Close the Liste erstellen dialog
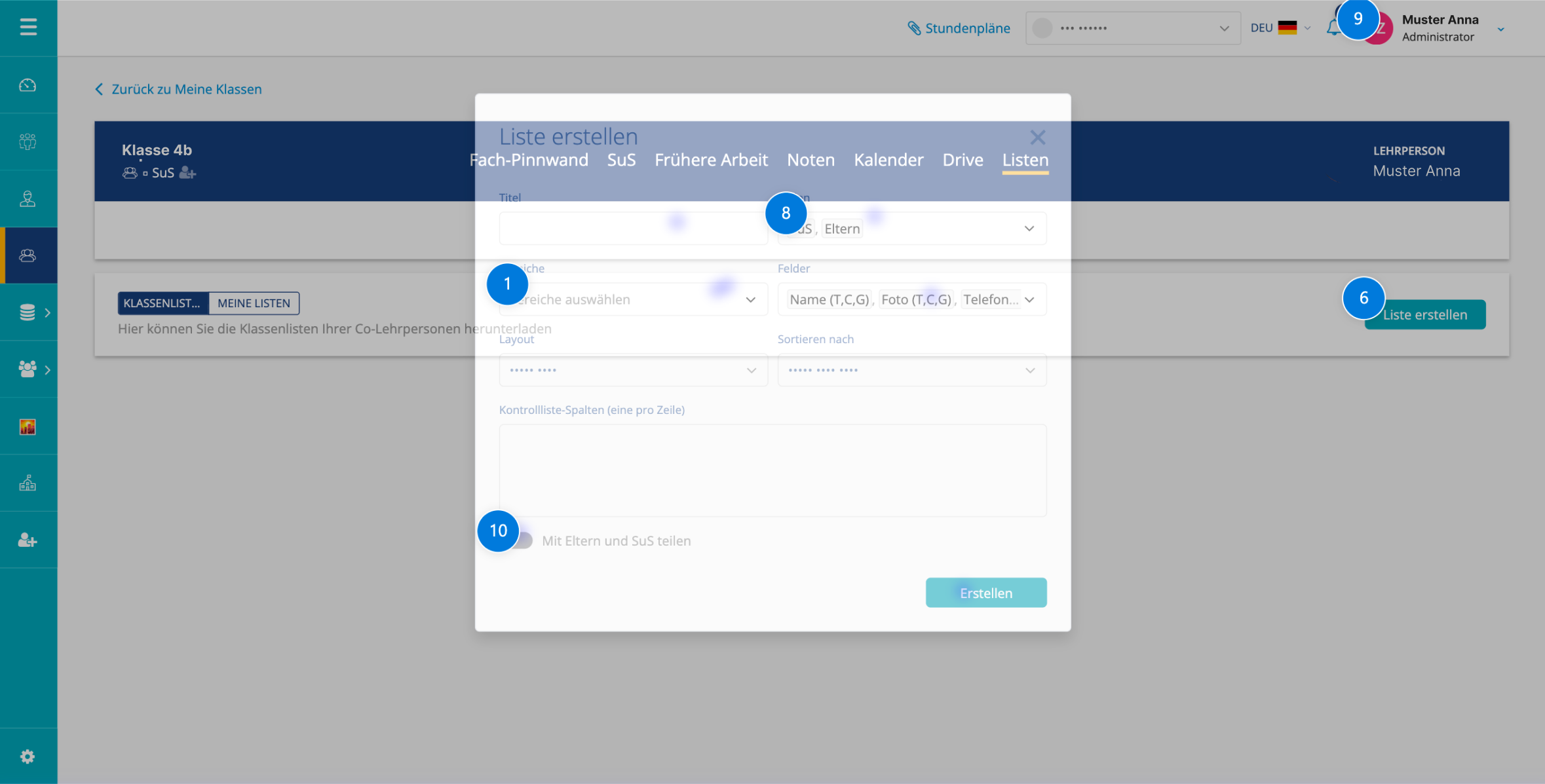 (x=1038, y=137)
